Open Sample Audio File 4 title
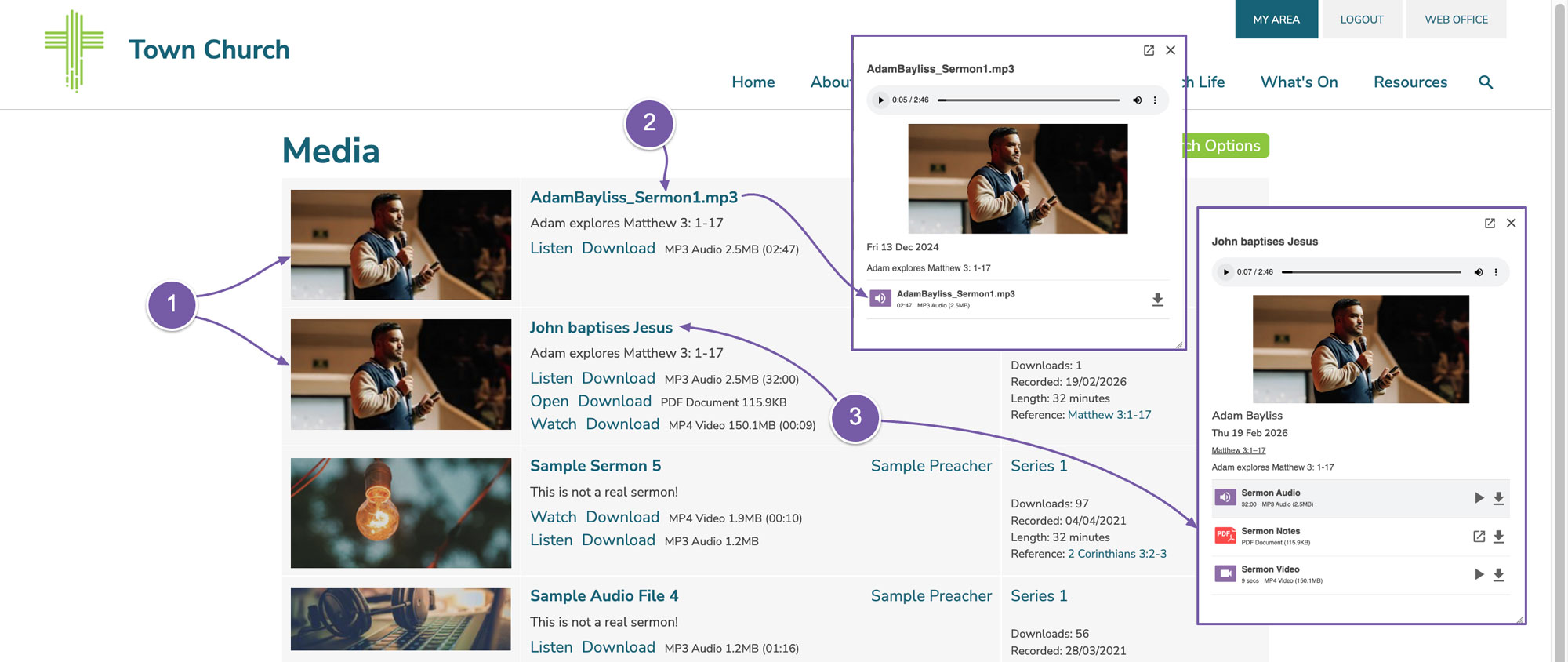The image size is (1568, 662). pos(604,596)
